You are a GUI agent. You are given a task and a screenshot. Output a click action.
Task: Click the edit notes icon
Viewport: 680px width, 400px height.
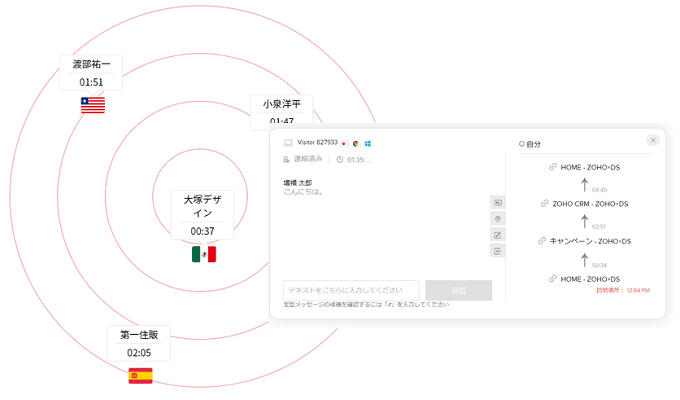coord(498,234)
